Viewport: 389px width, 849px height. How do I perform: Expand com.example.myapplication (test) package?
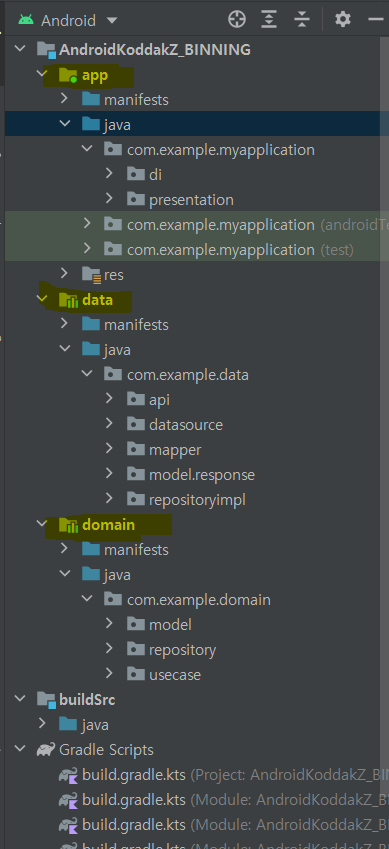pos(87,249)
